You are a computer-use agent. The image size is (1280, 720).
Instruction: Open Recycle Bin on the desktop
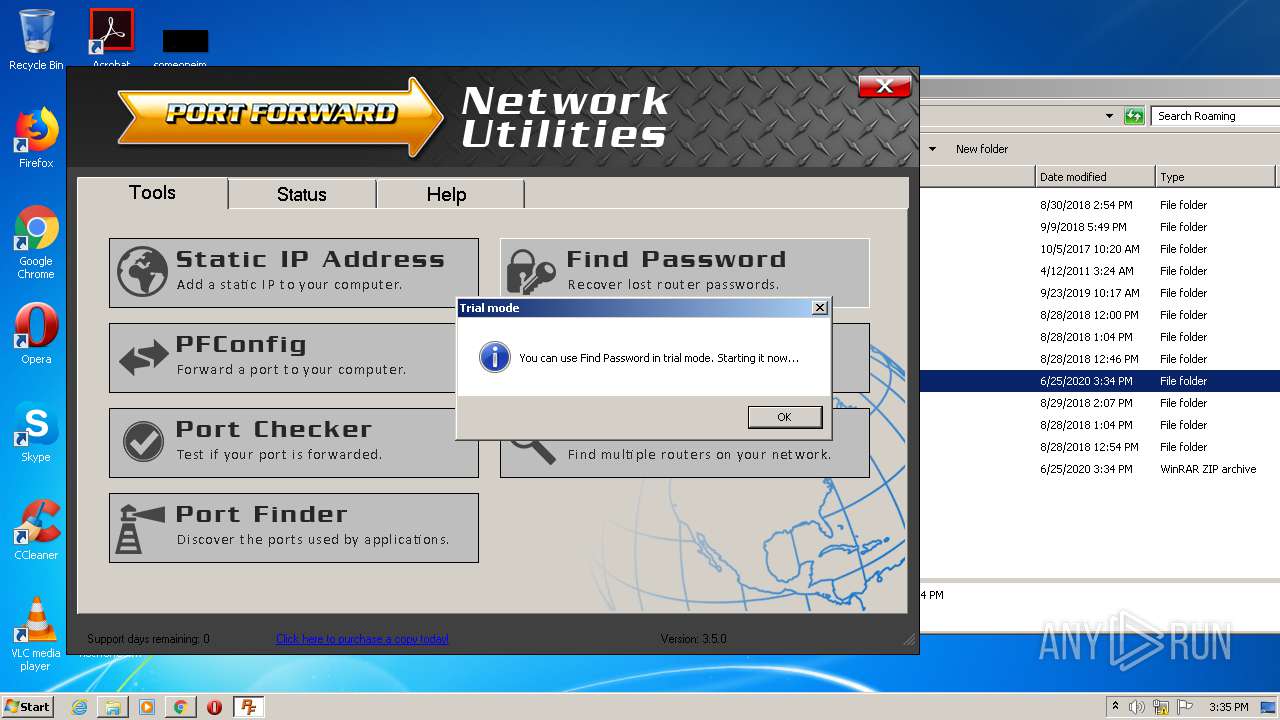pyautogui.click(x=36, y=40)
